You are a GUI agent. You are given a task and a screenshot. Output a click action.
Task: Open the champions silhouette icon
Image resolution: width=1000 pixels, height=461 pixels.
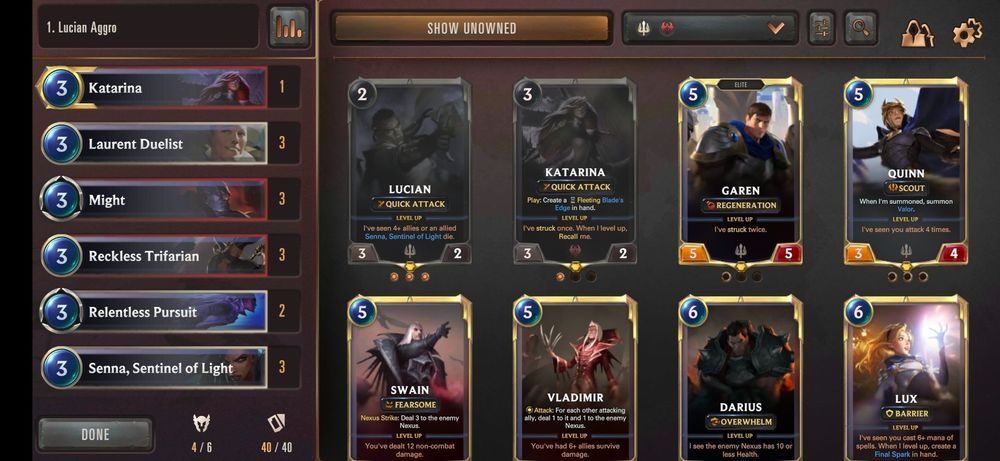click(x=917, y=33)
